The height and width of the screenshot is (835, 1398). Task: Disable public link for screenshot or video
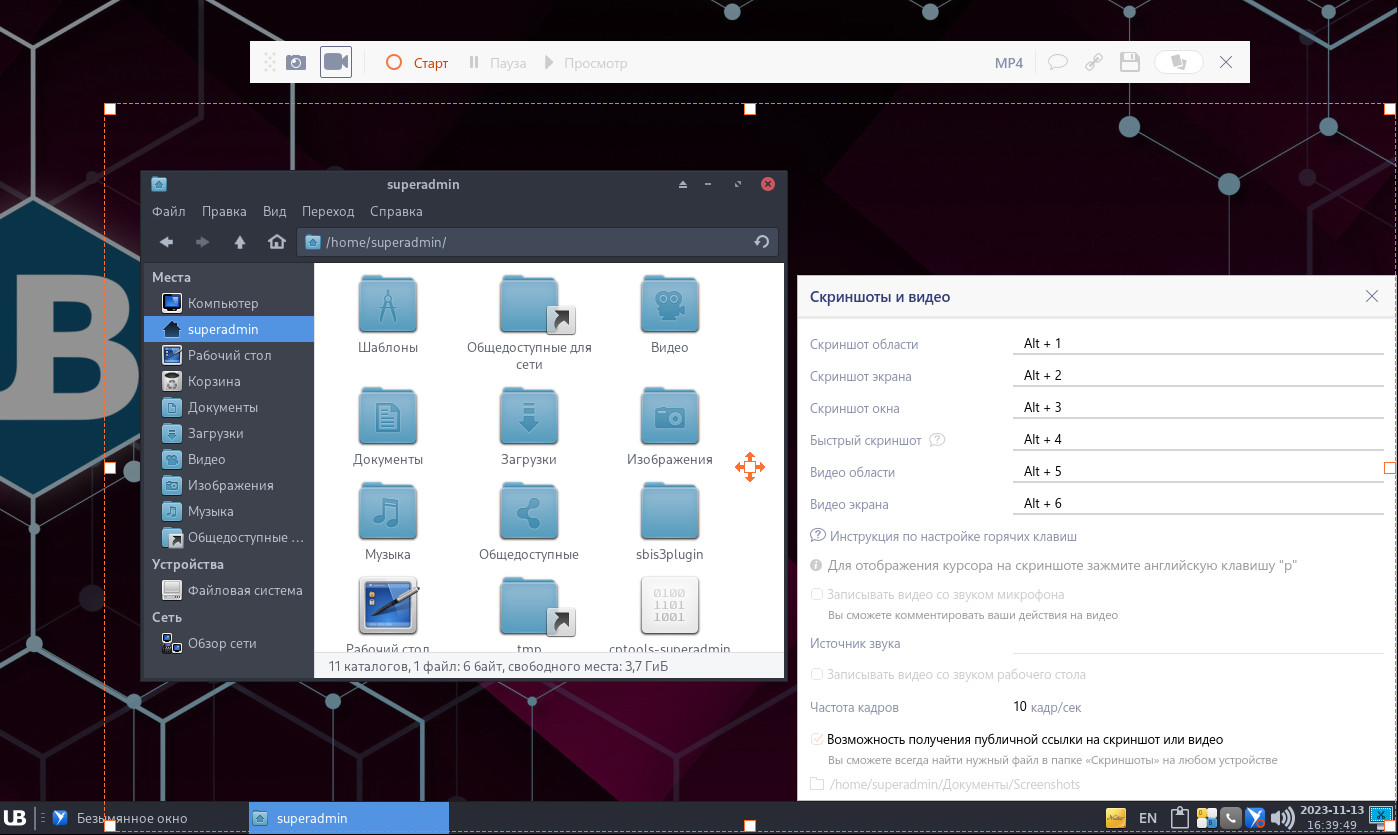[x=817, y=740]
